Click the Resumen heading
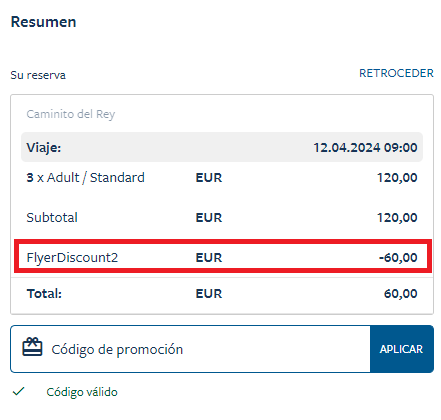The image size is (441, 420). pos(44,22)
